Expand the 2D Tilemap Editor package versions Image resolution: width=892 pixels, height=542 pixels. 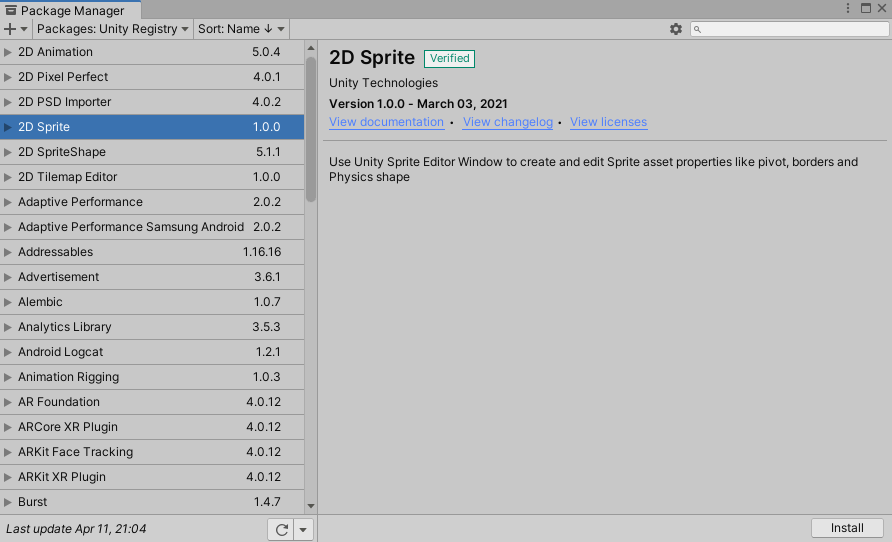point(7,177)
